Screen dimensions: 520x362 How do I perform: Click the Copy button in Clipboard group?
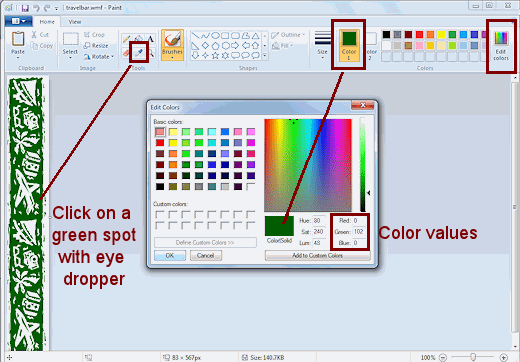(41, 46)
